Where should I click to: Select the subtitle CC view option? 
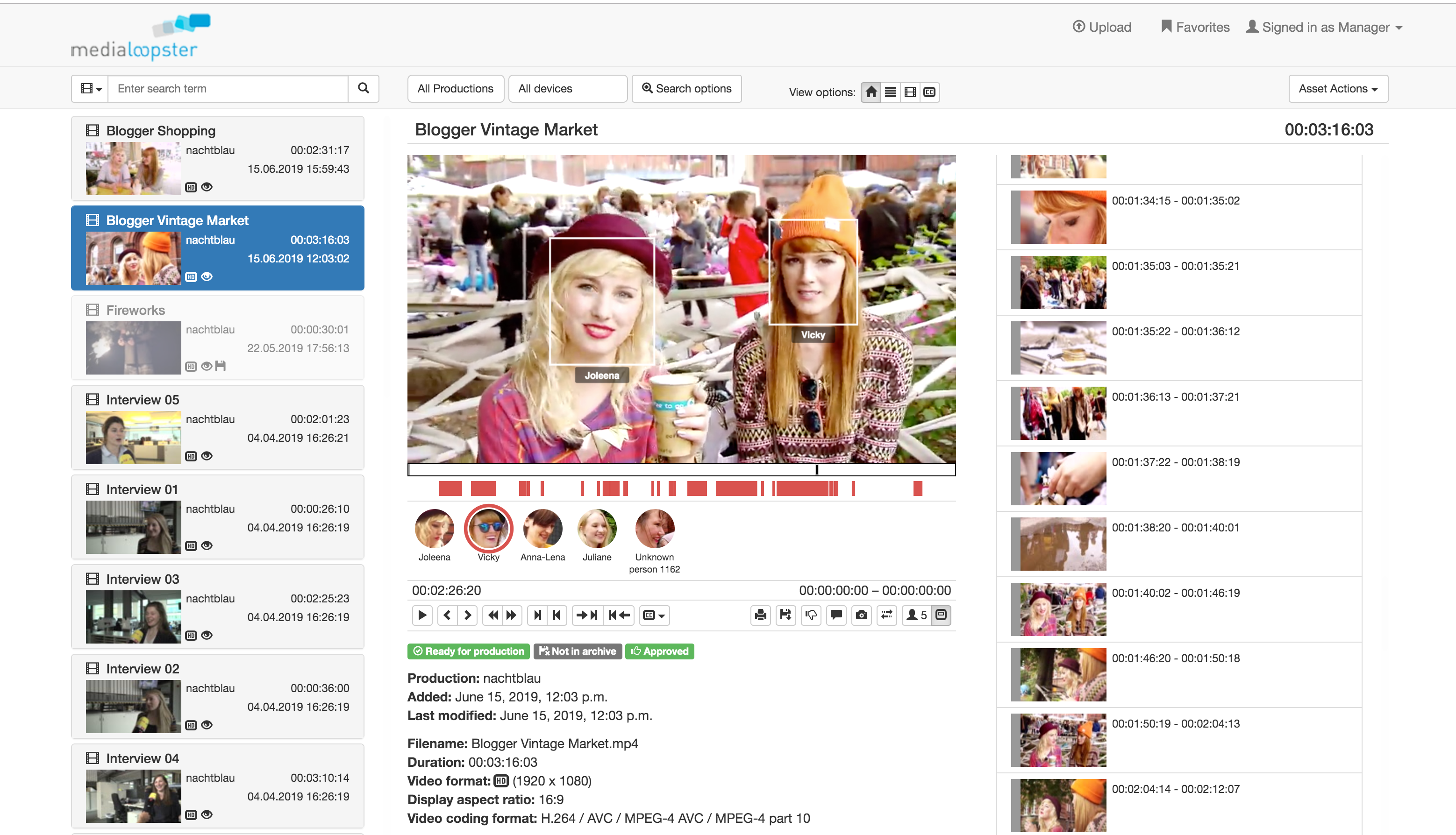point(929,92)
